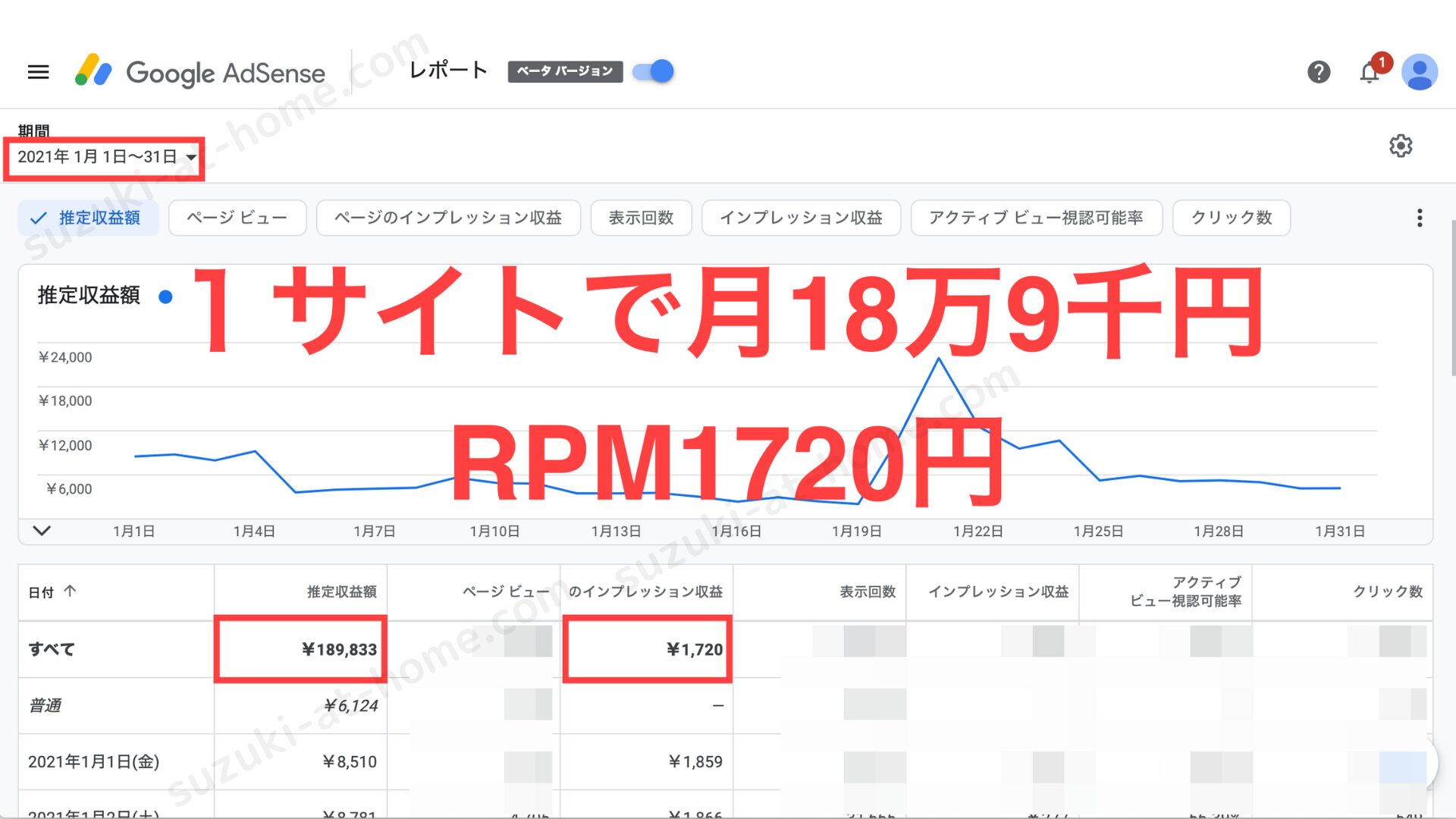This screenshot has height=819, width=1456.
Task: Open the help question mark icon
Action: 1319,72
